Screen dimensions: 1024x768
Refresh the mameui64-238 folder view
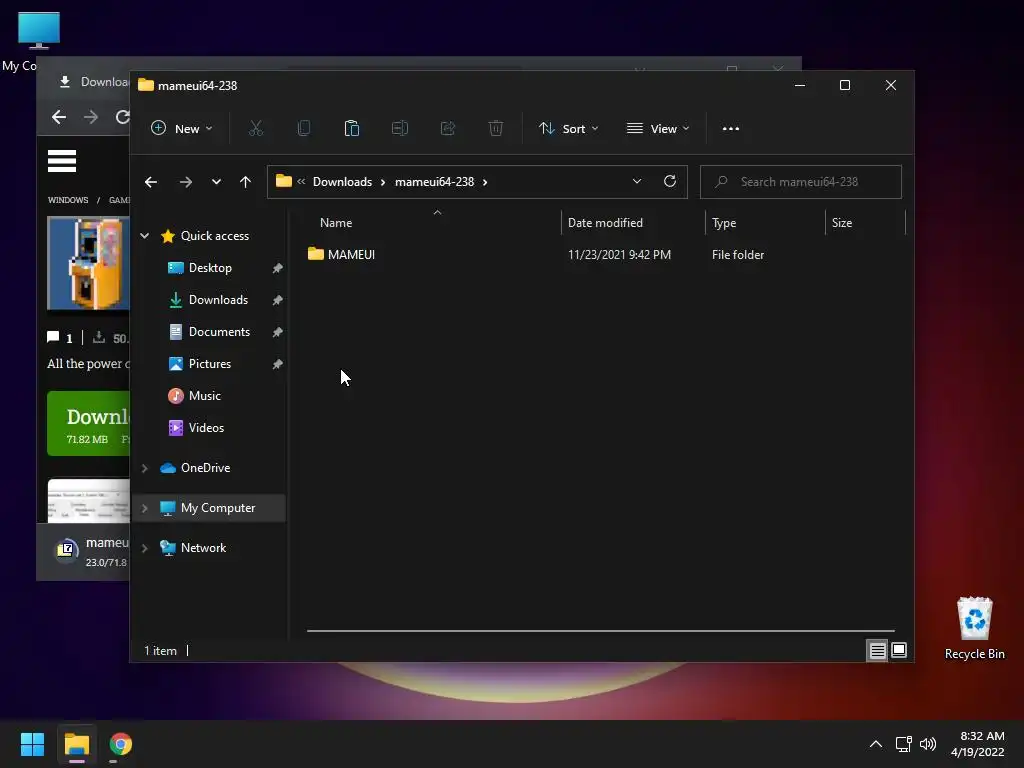tap(669, 182)
